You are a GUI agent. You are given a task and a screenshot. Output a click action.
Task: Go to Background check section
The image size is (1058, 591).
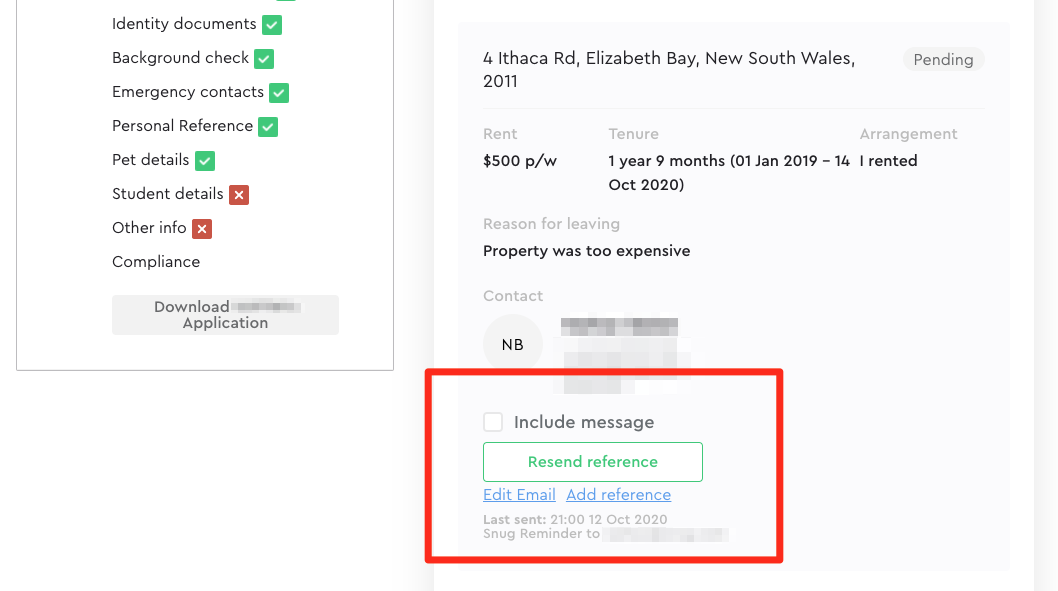180,58
